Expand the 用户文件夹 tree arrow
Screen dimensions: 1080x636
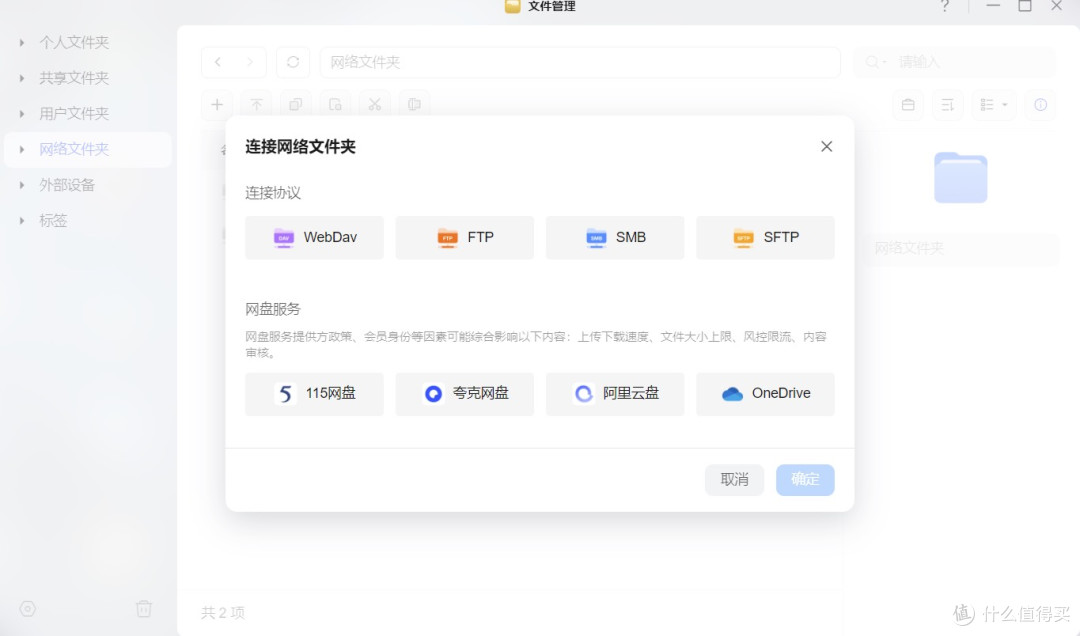22,114
